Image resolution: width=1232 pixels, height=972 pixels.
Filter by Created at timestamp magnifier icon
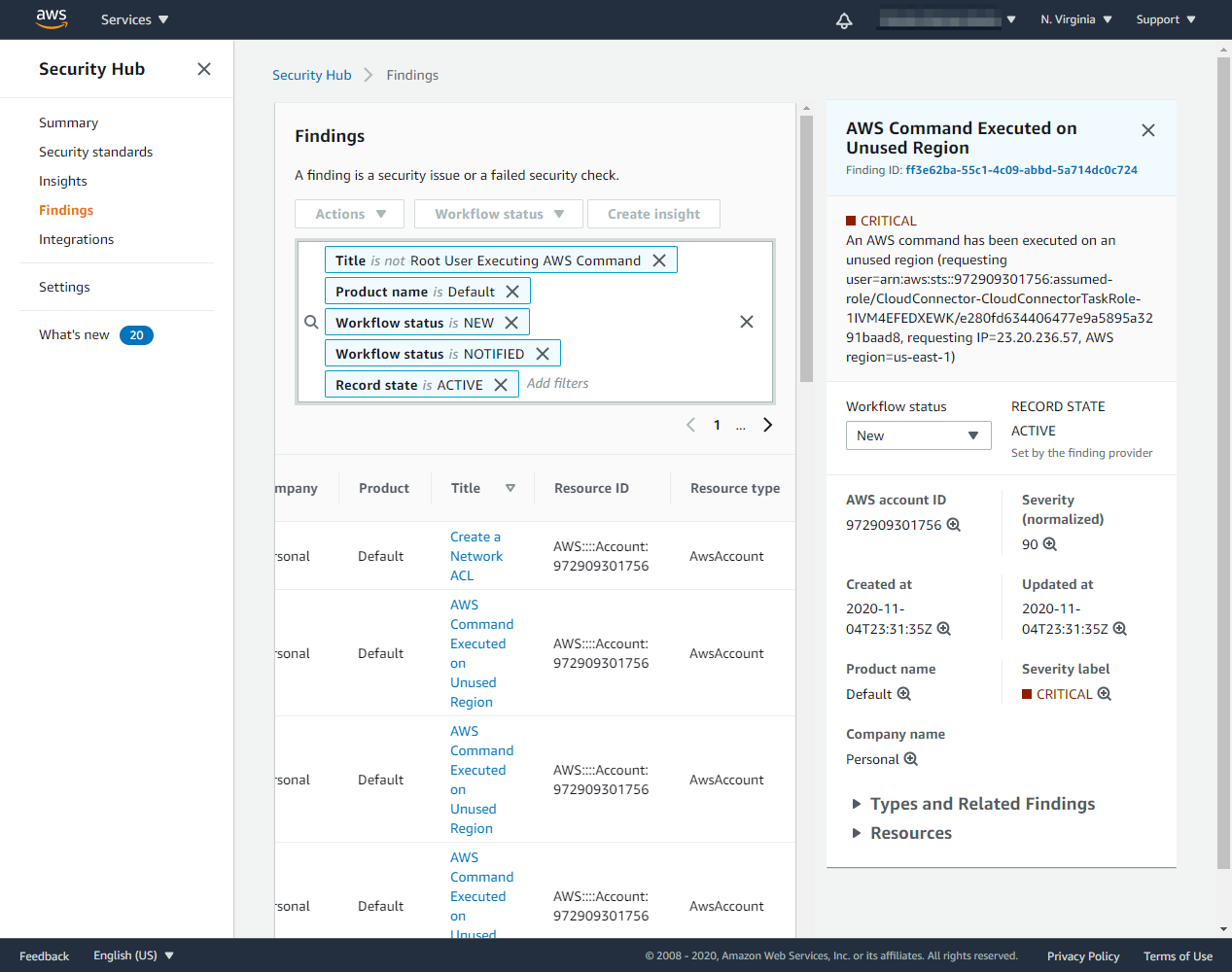tap(944, 629)
